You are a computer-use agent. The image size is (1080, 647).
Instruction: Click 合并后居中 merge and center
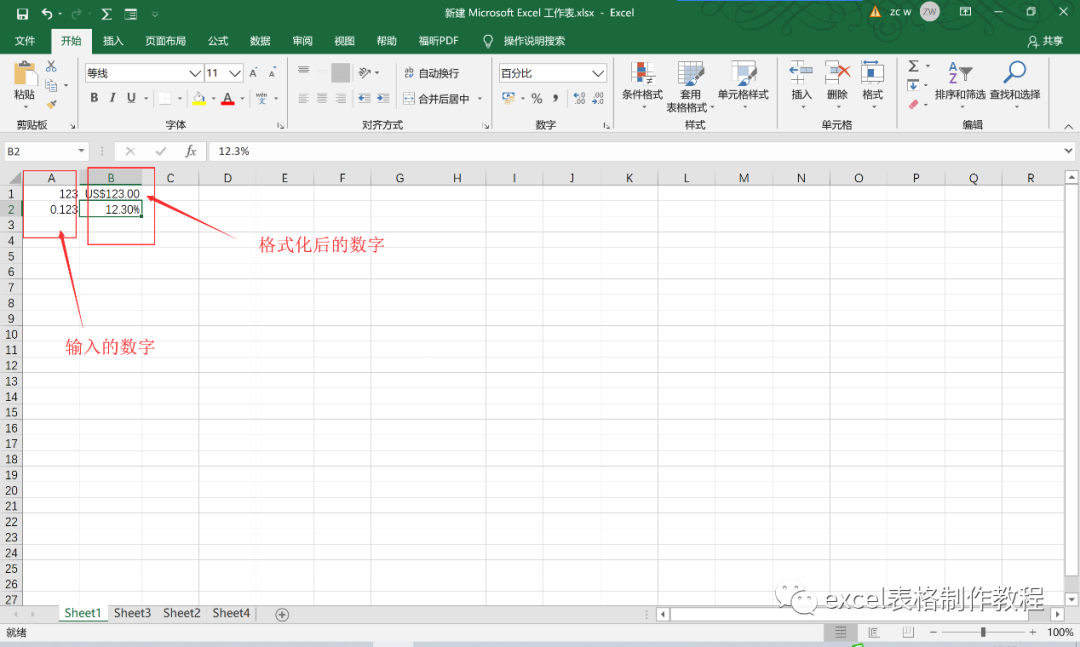437,99
